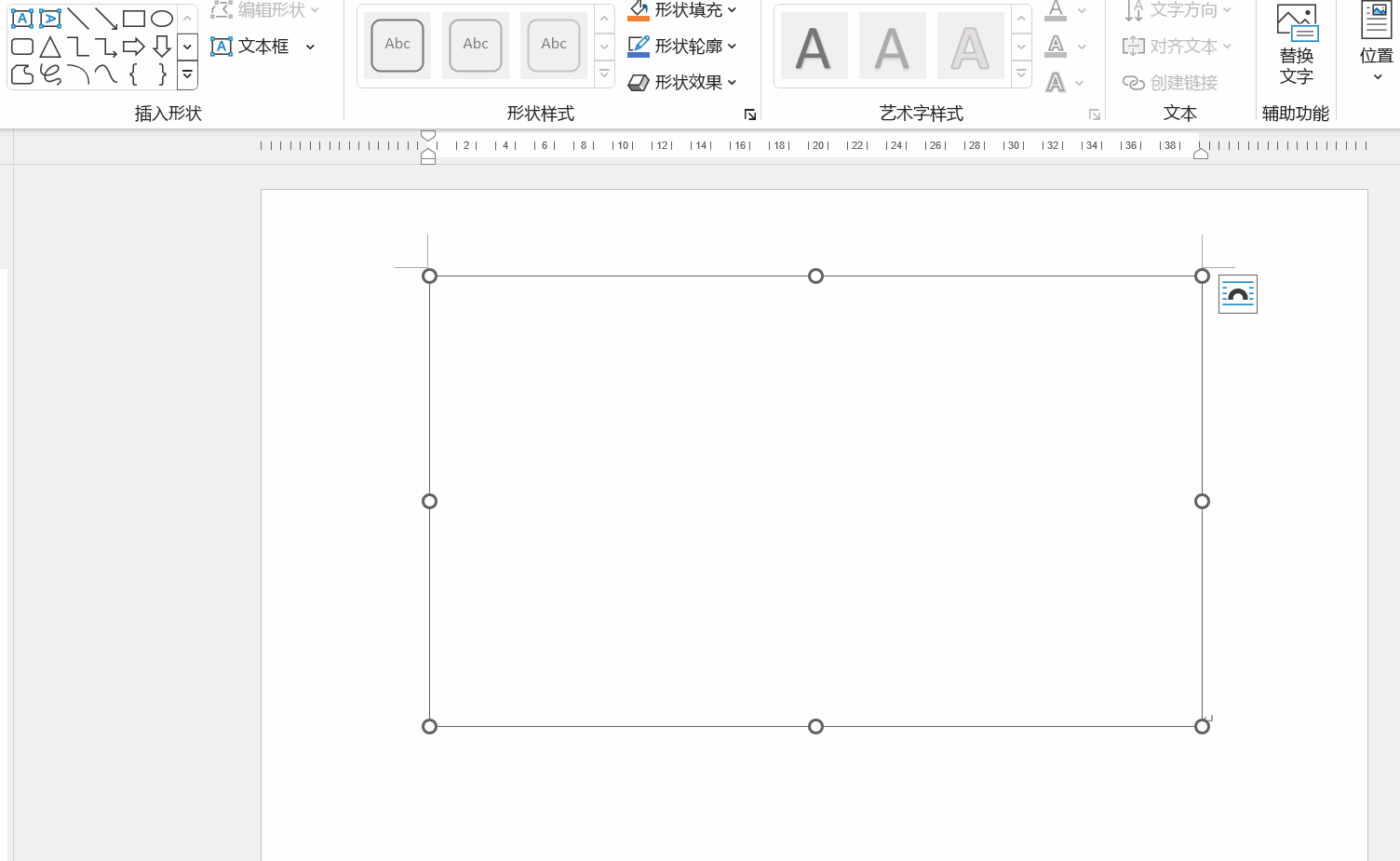Image resolution: width=1400 pixels, height=861 pixels.
Task: Open the 位置 position menu
Action: (1376, 45)
